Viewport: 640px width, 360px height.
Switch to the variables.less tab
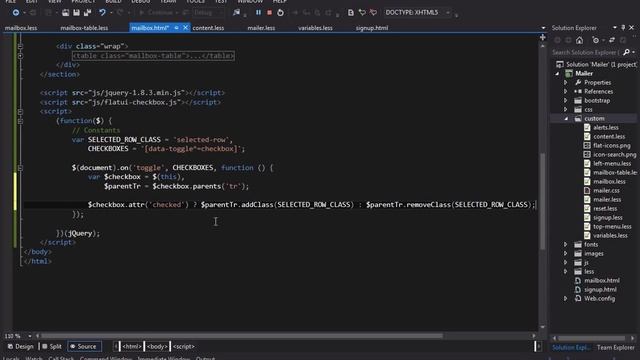315,28
